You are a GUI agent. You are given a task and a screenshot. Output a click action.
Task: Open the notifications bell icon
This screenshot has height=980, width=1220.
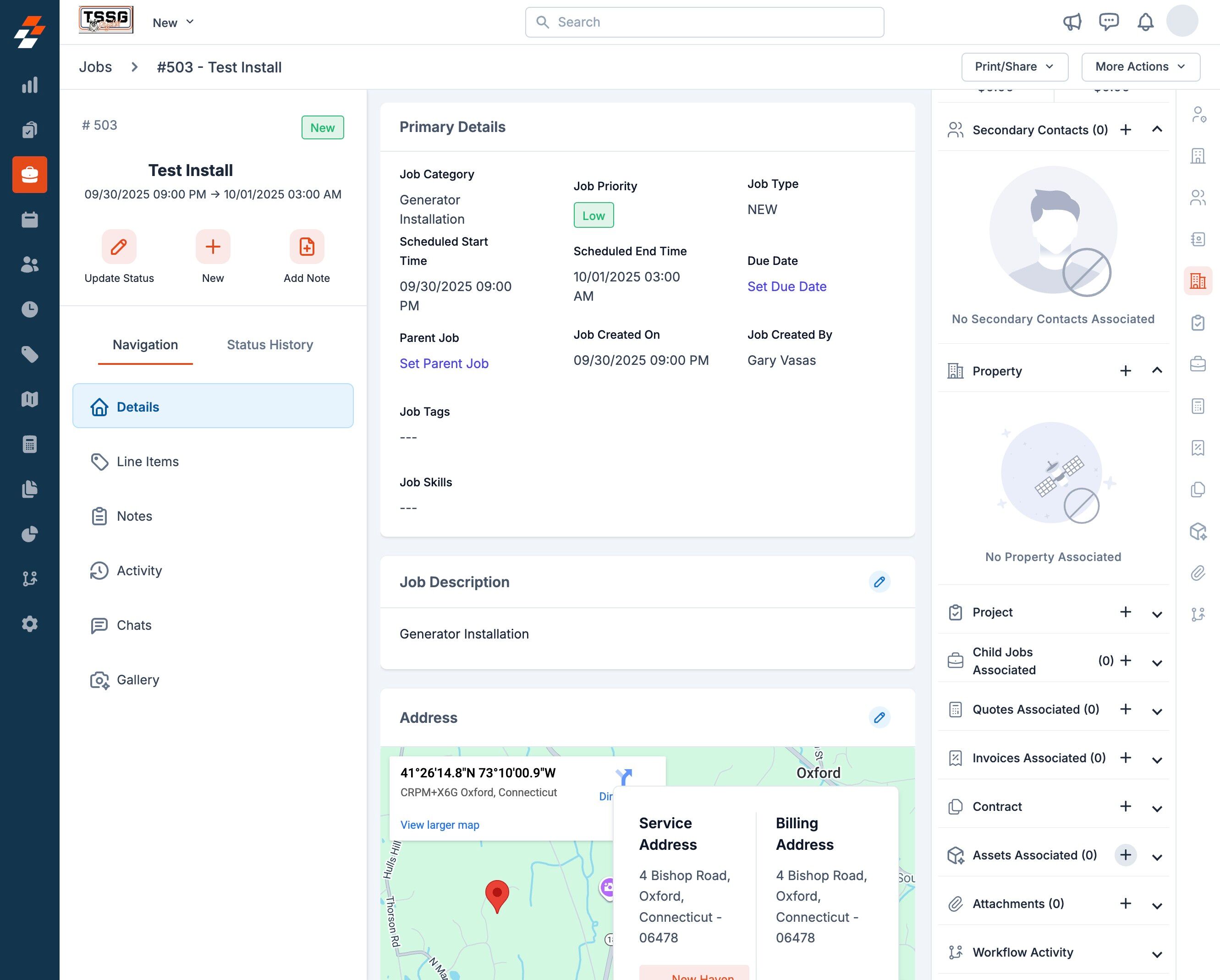coord(1145,22)
